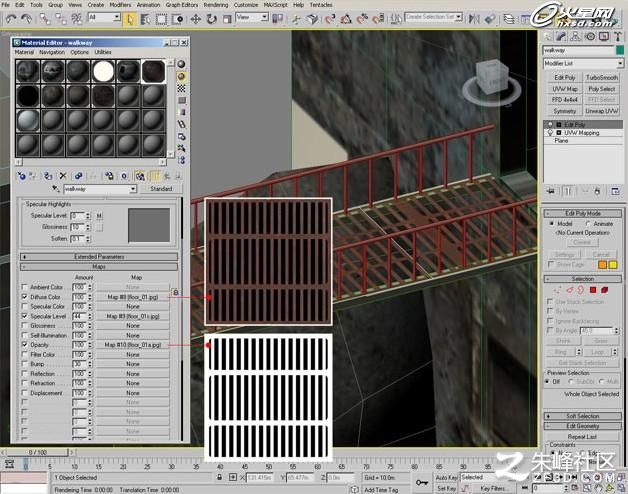
Task: Click the Set Key key icon
Action: [x=421, y=482]
